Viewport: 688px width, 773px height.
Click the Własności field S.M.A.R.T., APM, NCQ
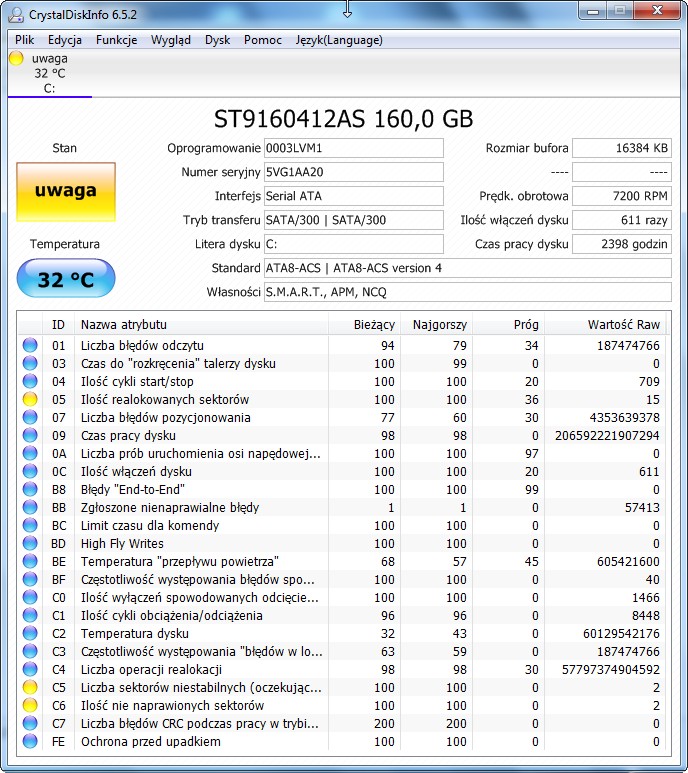[468, 292]
